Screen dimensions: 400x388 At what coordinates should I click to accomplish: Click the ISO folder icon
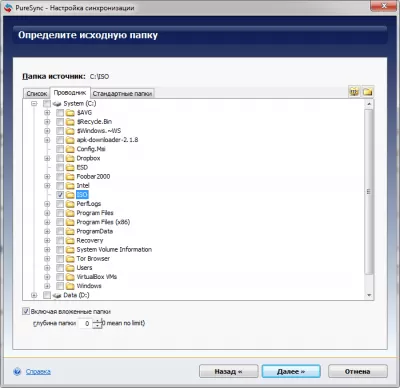tap(70, 195)
